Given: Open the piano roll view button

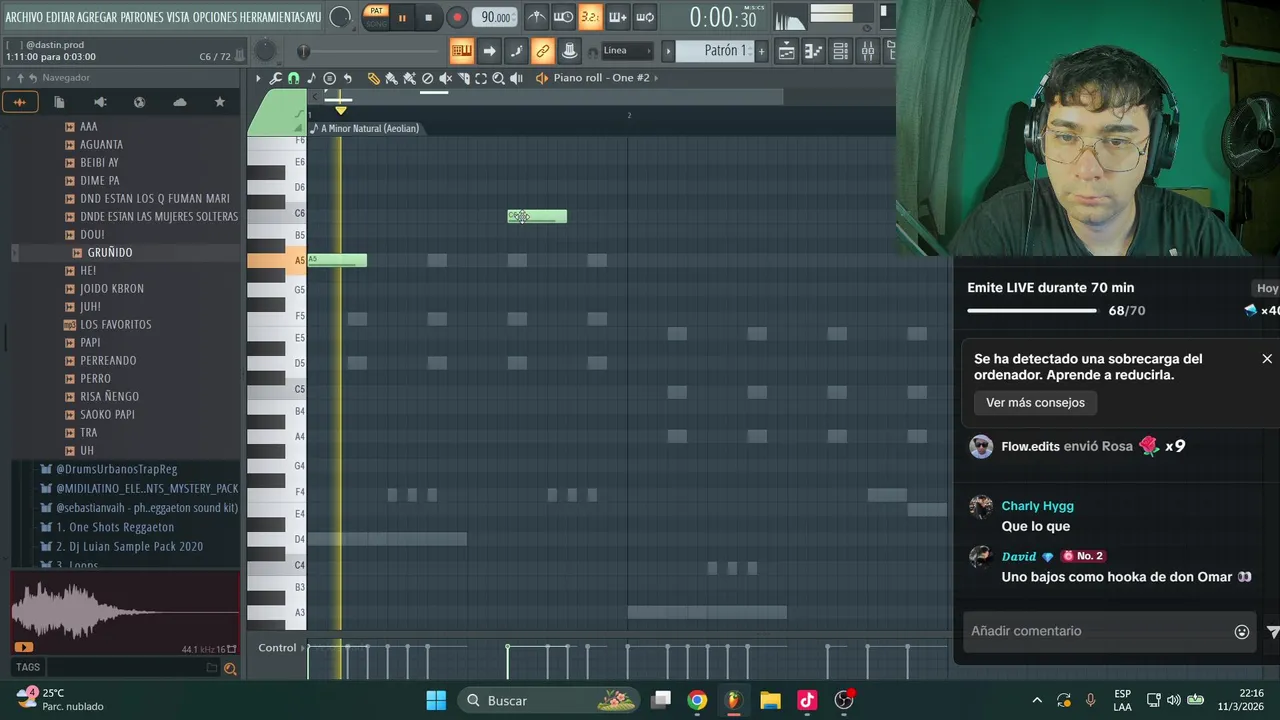Looking at the screenshot, I should (814, 51).
